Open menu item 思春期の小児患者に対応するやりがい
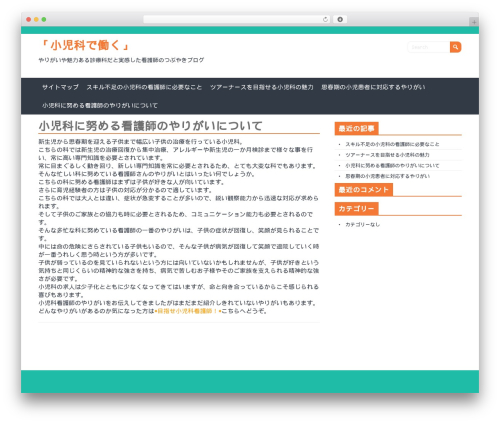 pos(373,87)
